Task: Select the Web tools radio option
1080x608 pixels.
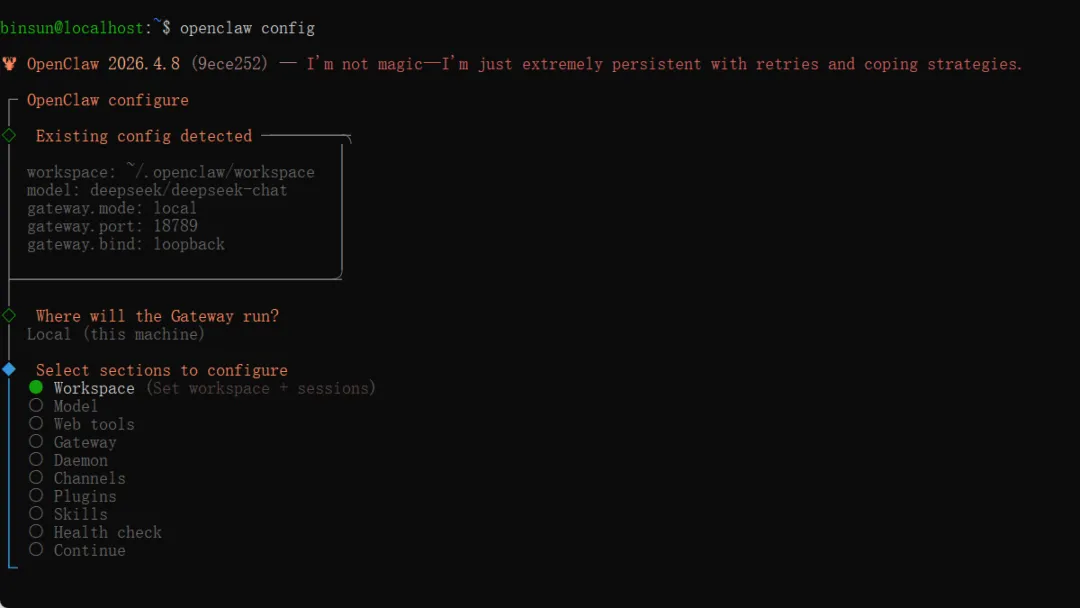Action: click(36, 423)
